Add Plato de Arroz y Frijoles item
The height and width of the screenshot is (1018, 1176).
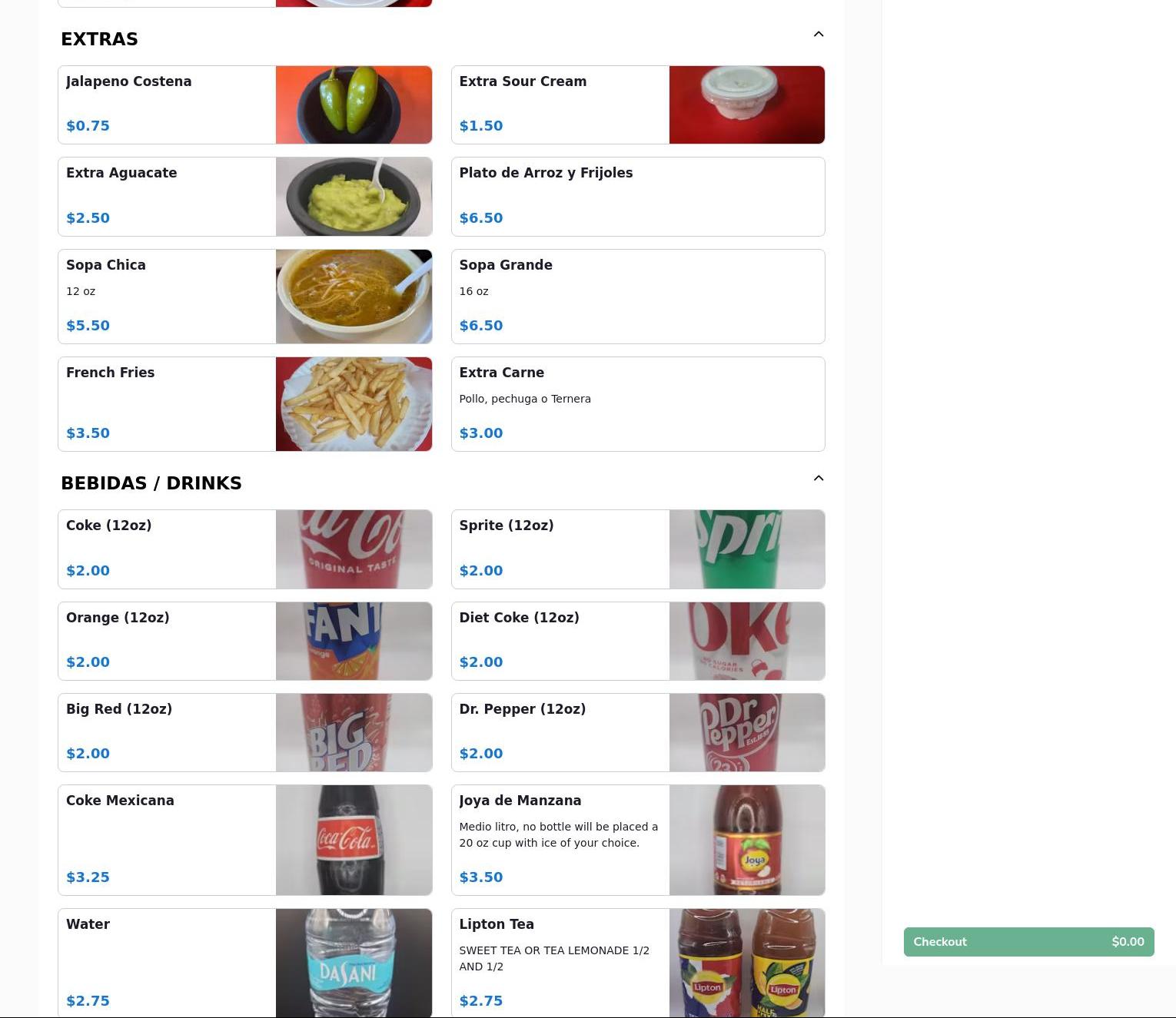click(x=638, y=197)
